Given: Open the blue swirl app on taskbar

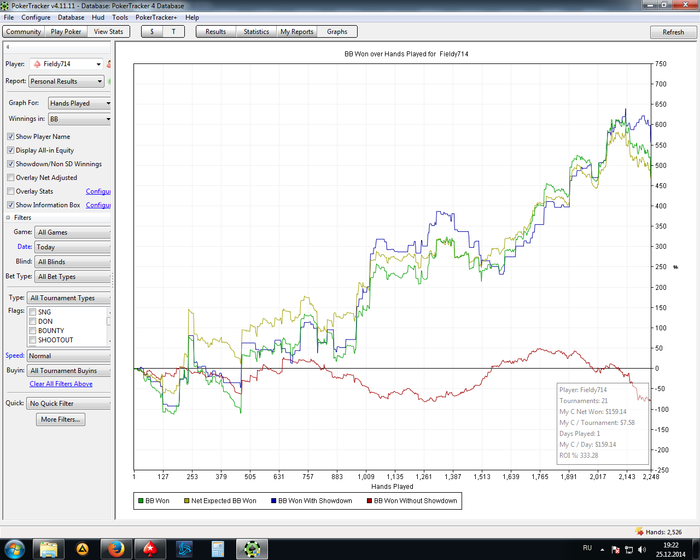Looking at the screenshot, I should [184, 549].
